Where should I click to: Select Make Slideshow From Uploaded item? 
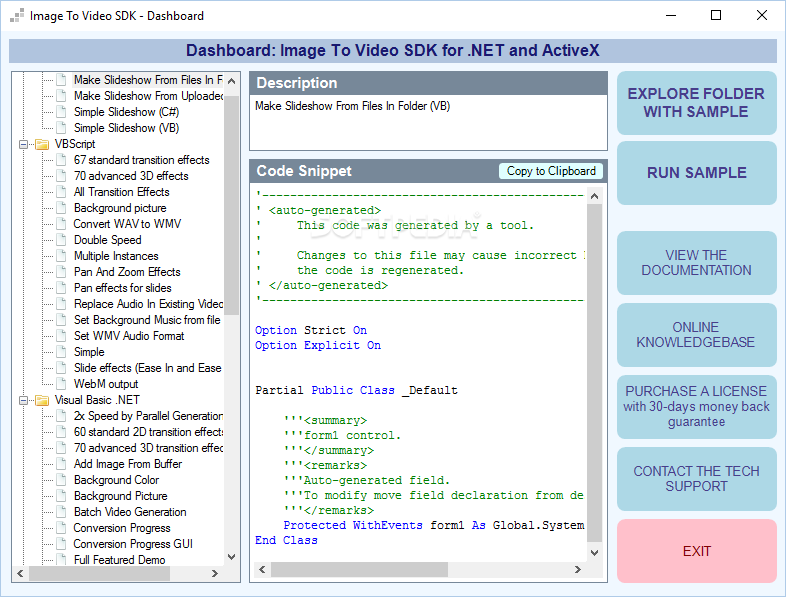tap(148, 96)
